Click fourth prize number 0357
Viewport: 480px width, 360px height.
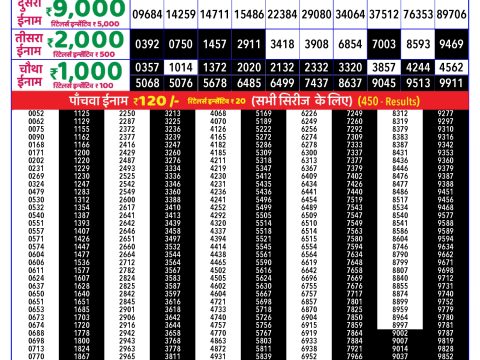tap(147, 68)
